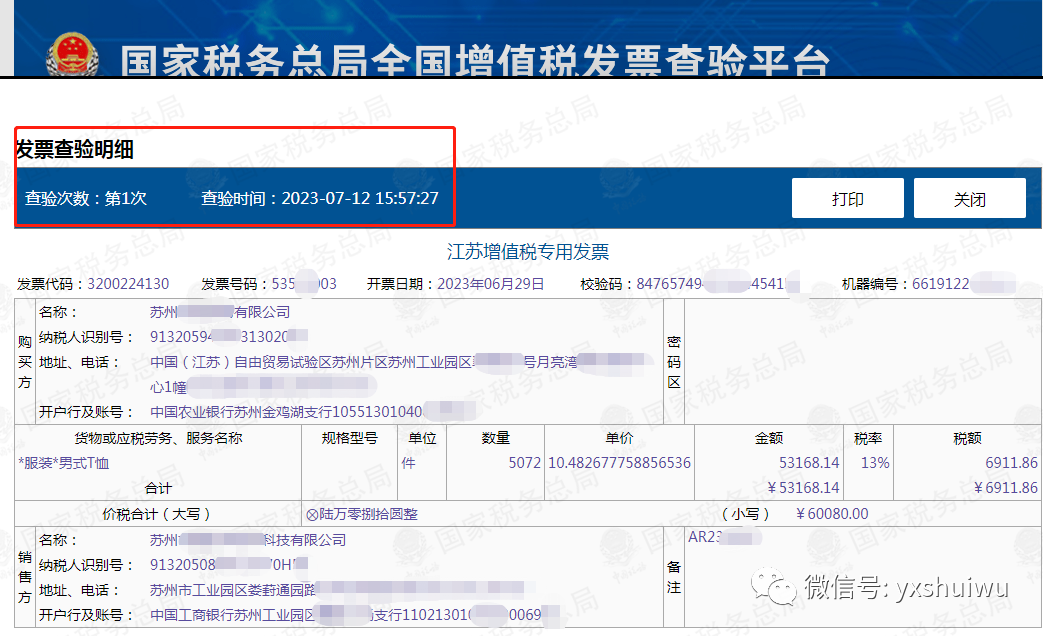Click the 发票查验明细 heading
The image size is (1043, 636).
coord(74,149)
